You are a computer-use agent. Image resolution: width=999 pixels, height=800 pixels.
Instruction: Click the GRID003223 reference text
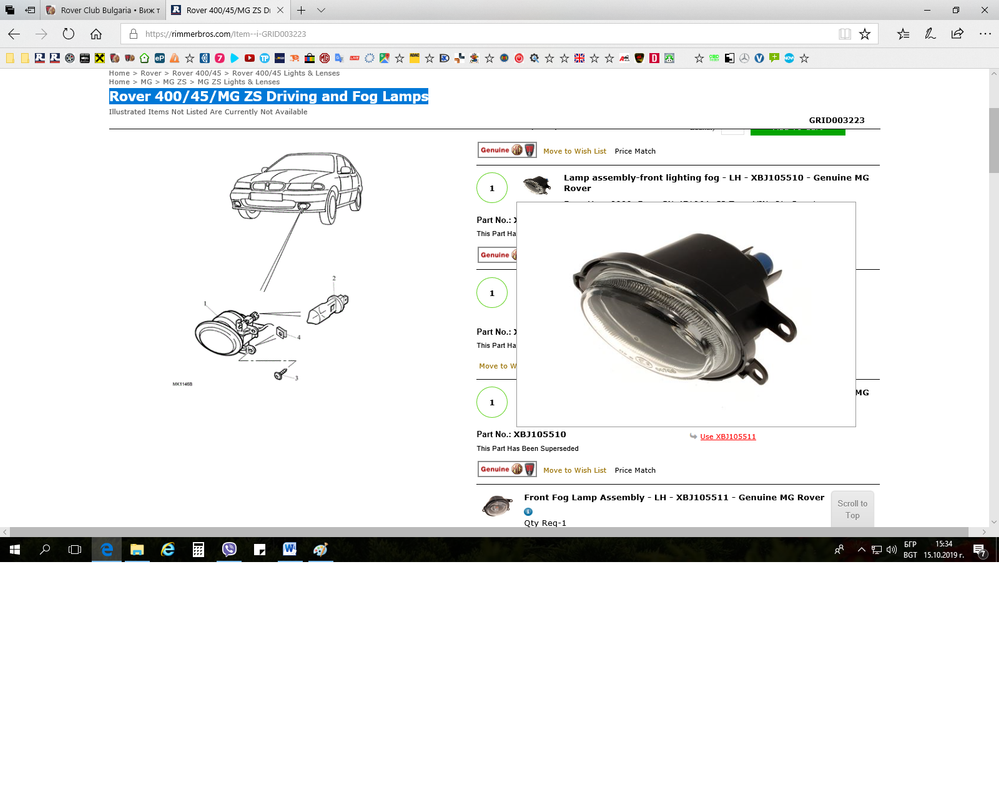point(837,120)
